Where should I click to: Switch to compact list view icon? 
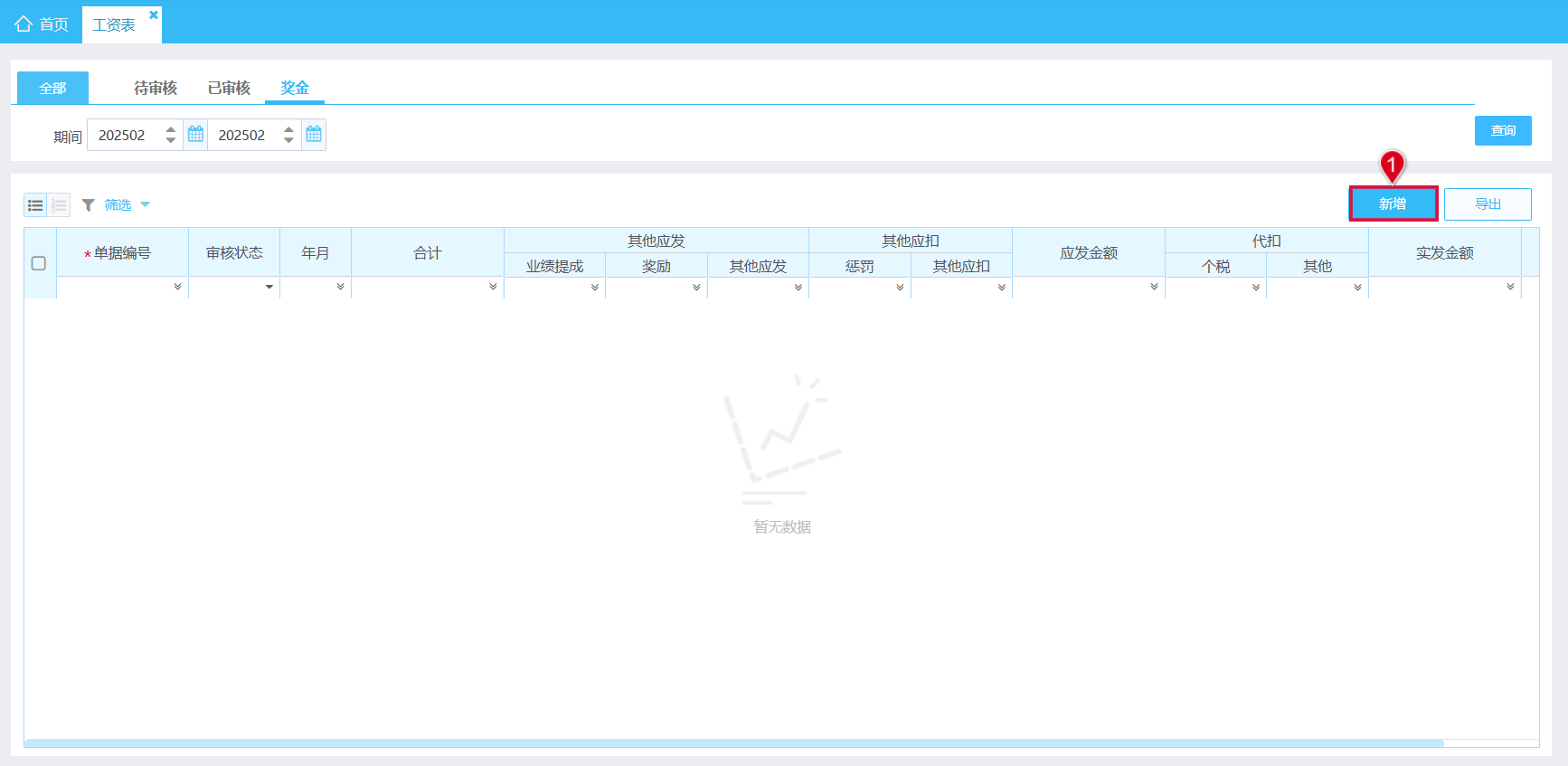click(35, 205)
